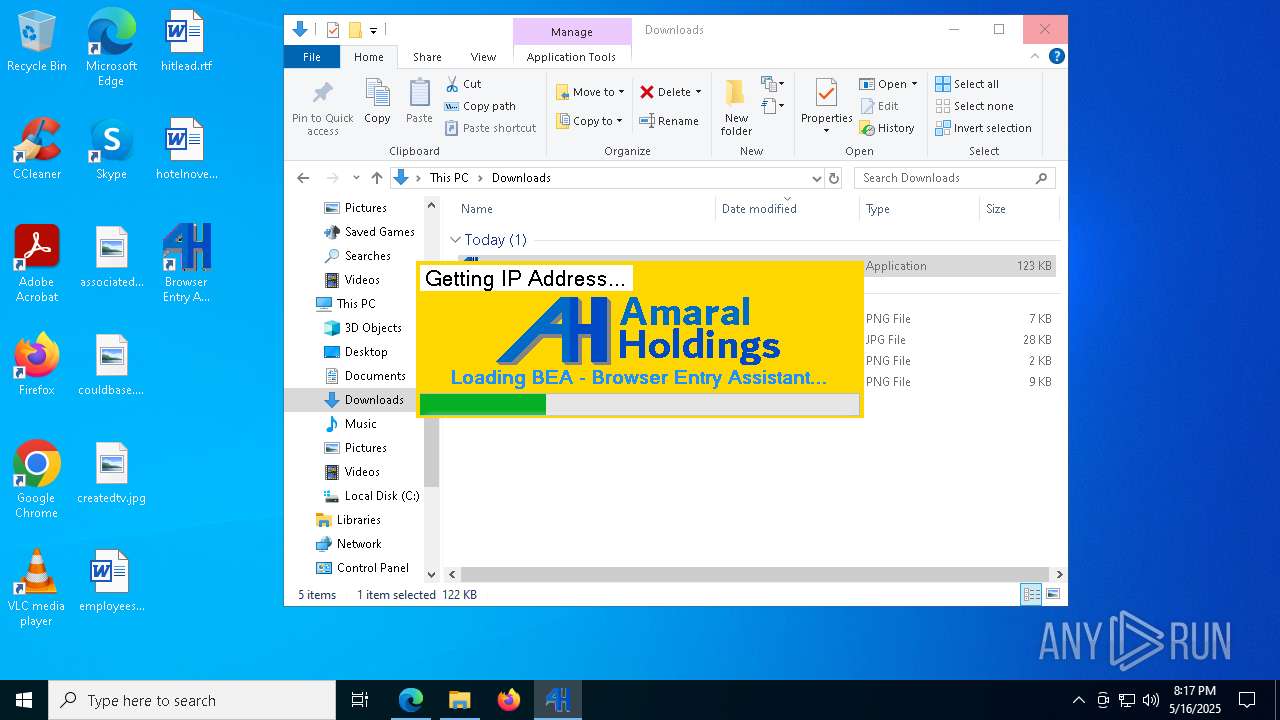Open Microsoft Edge from taskbar
Image resolution: width=1280 pixels, height=720 pixels.
[411, 700]
